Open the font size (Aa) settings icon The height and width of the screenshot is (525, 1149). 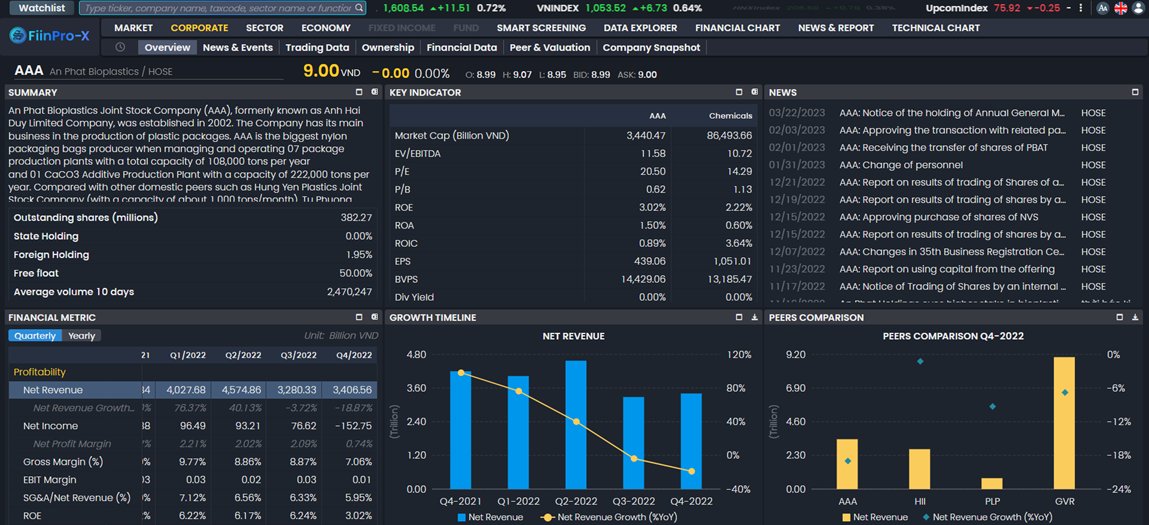1103,8
